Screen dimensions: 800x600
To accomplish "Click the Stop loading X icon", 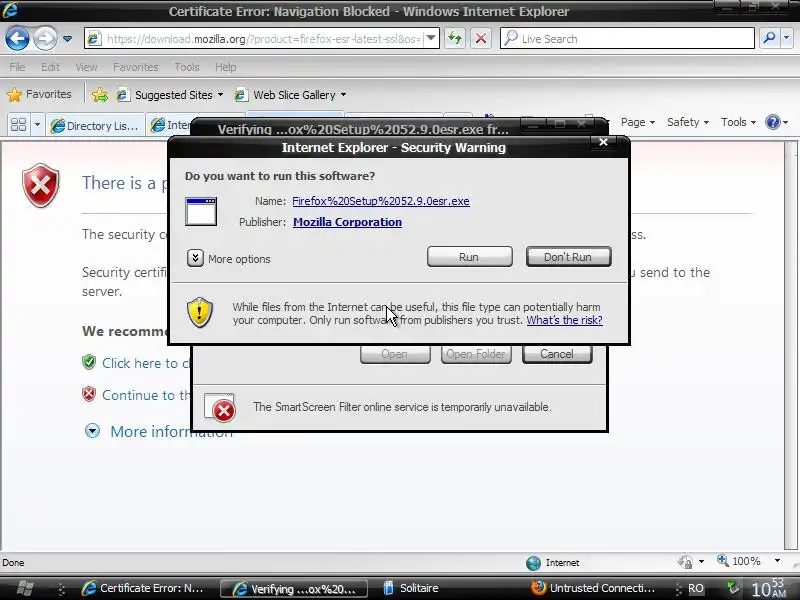I will (481, 39).
